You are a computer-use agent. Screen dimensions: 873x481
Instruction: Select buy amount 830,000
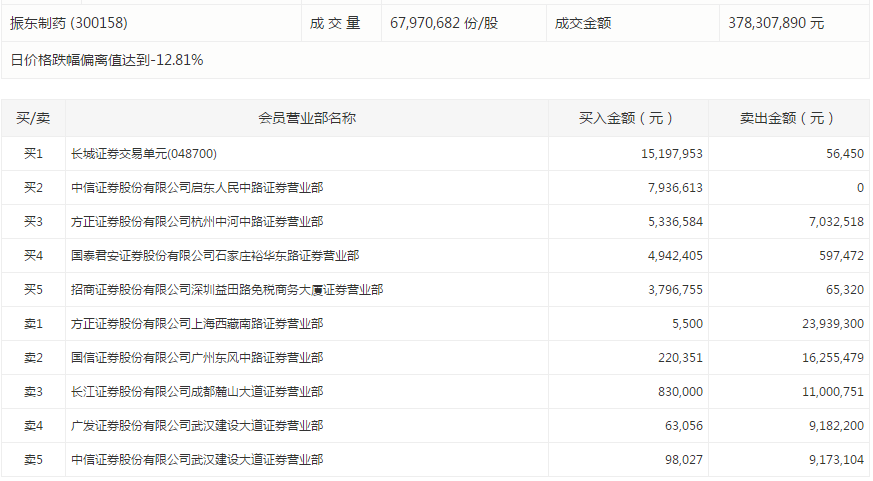click(680, 391)
